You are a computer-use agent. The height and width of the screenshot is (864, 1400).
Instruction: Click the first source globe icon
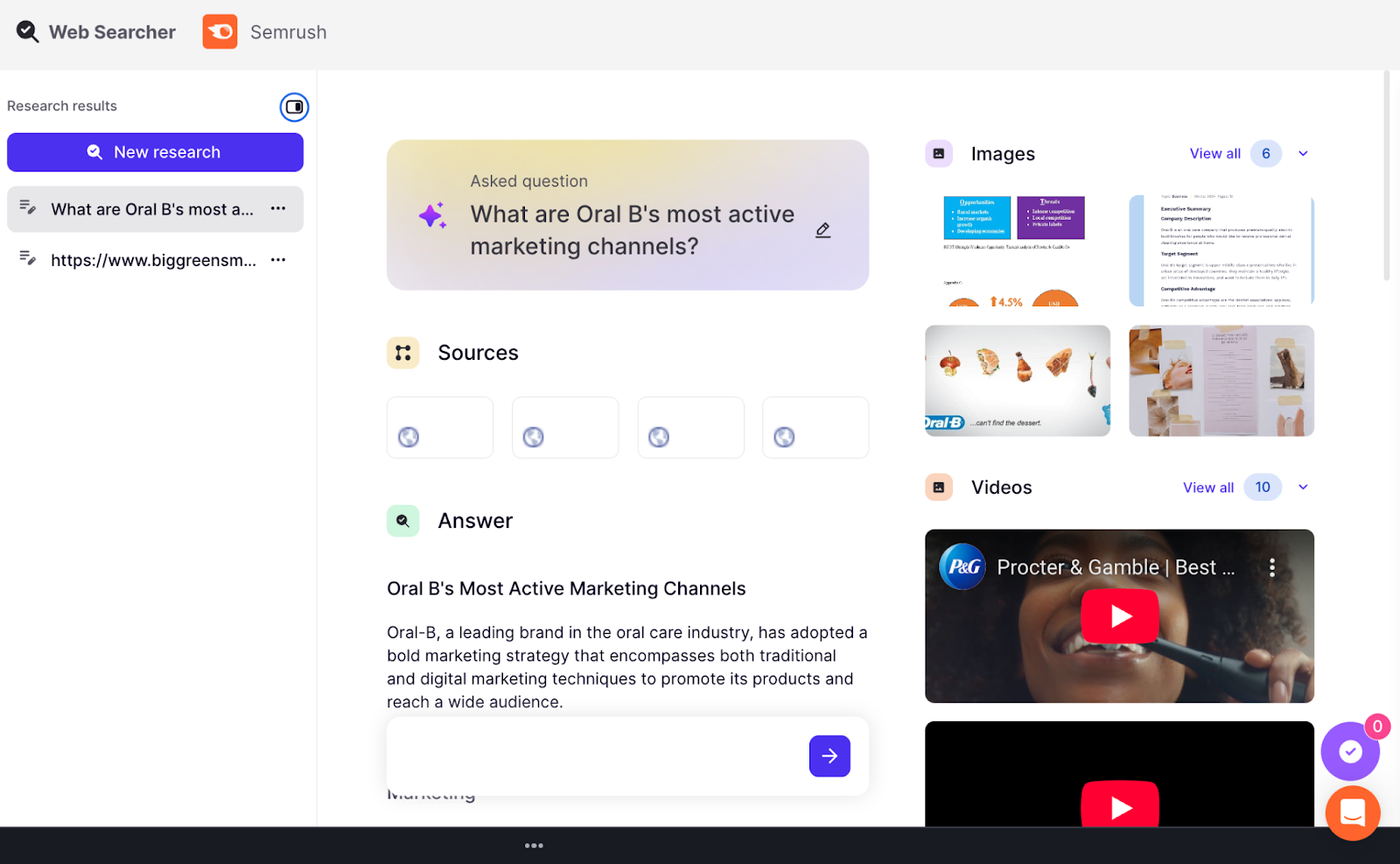click(x=408, y=438)
